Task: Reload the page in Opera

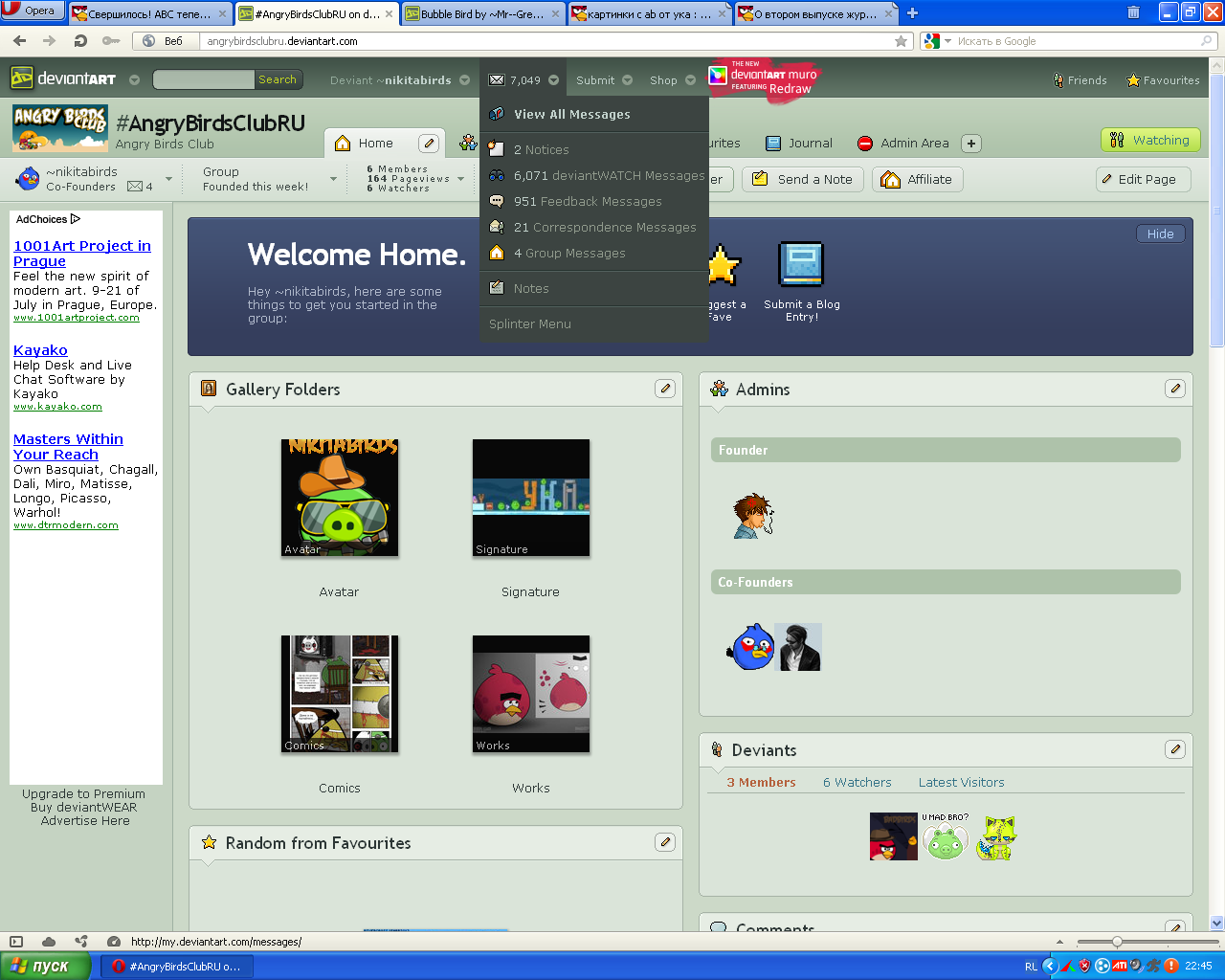Action: coord(80,41)
